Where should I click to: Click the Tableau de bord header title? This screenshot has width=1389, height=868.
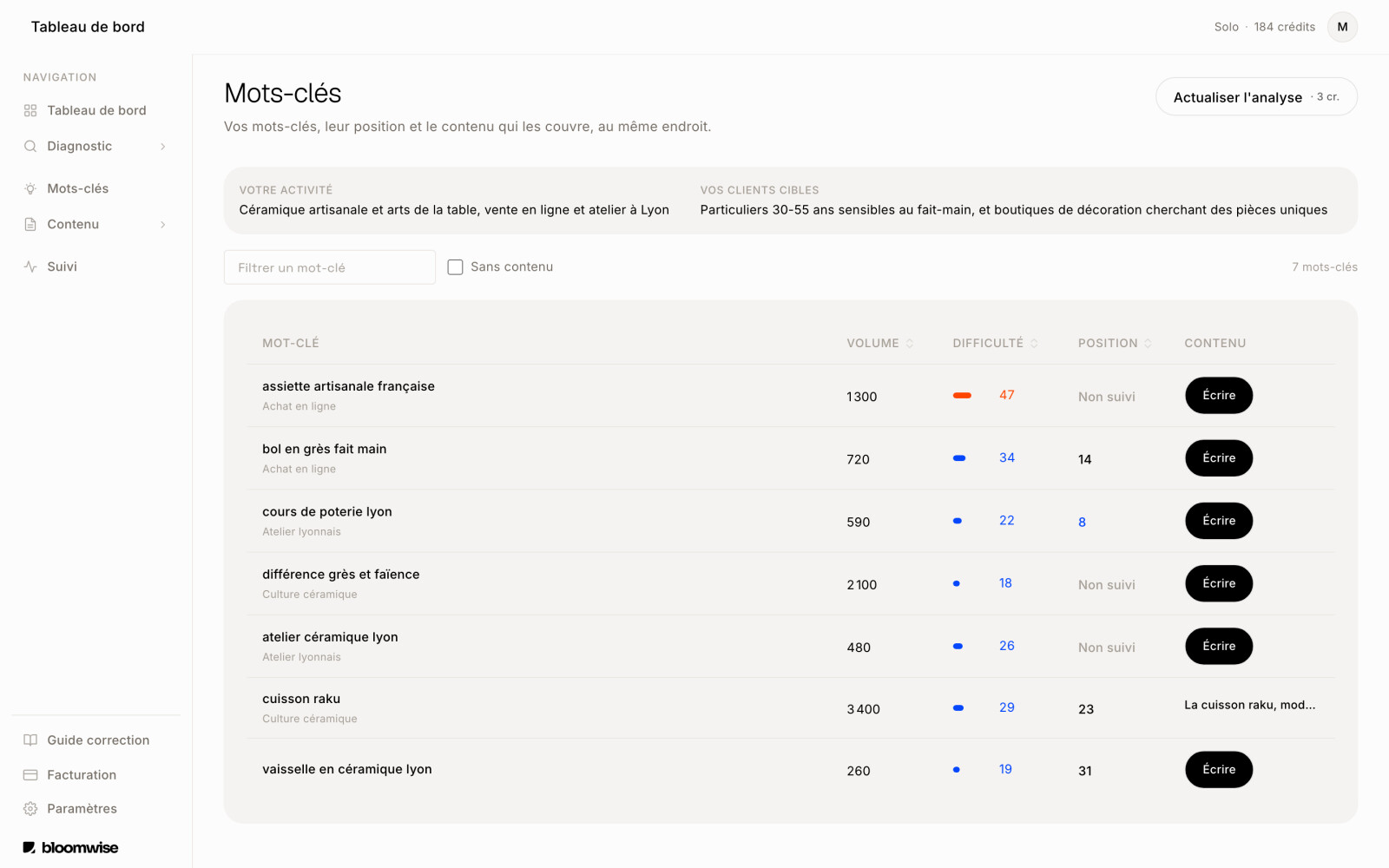point(88,27)
